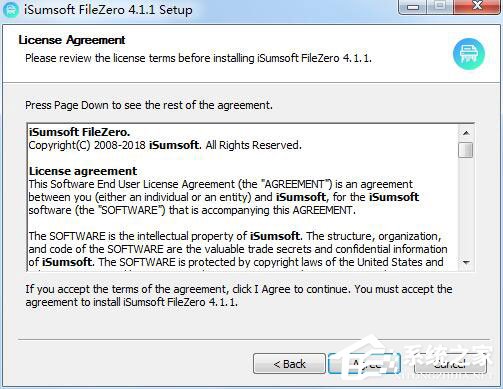Click the FileZero app icon in title bar

click(x=10, y=10)
